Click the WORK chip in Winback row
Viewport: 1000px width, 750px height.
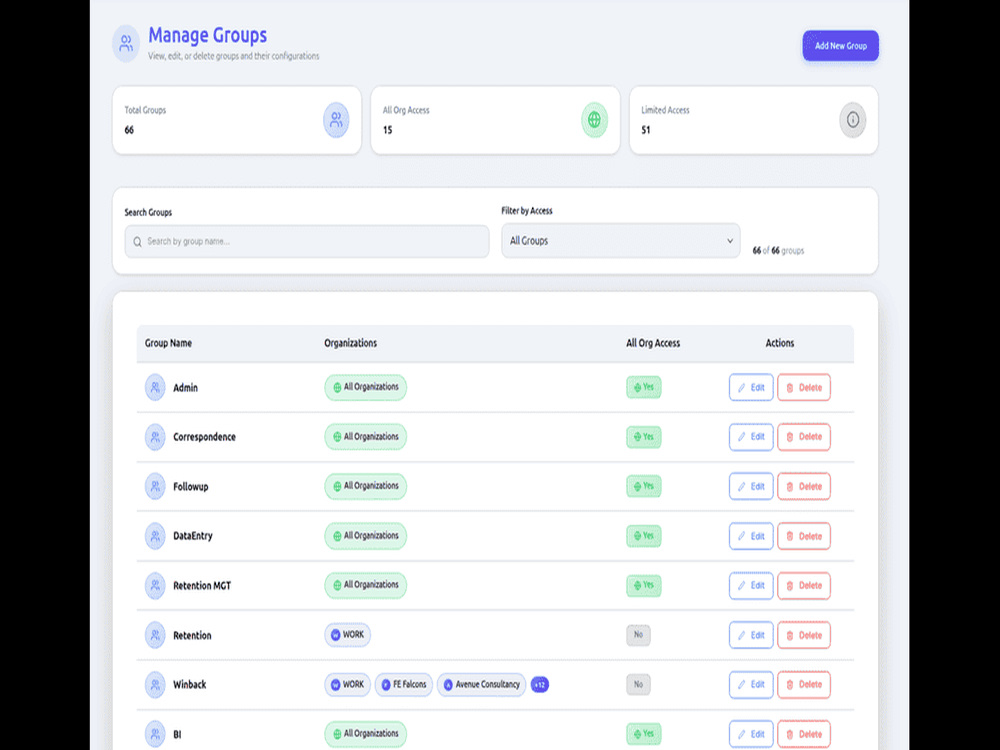click(x=348, y=684)
